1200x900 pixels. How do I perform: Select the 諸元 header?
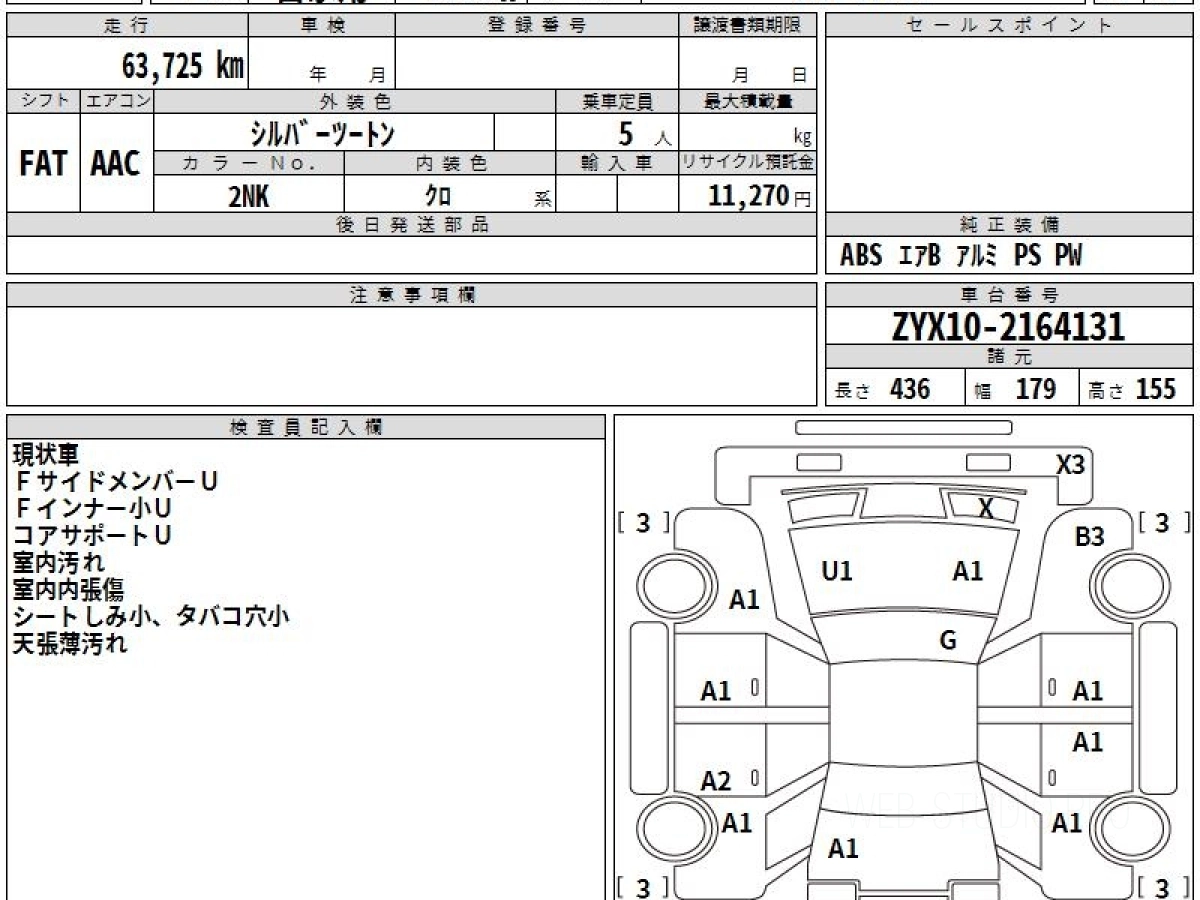tap(1009, 357)
